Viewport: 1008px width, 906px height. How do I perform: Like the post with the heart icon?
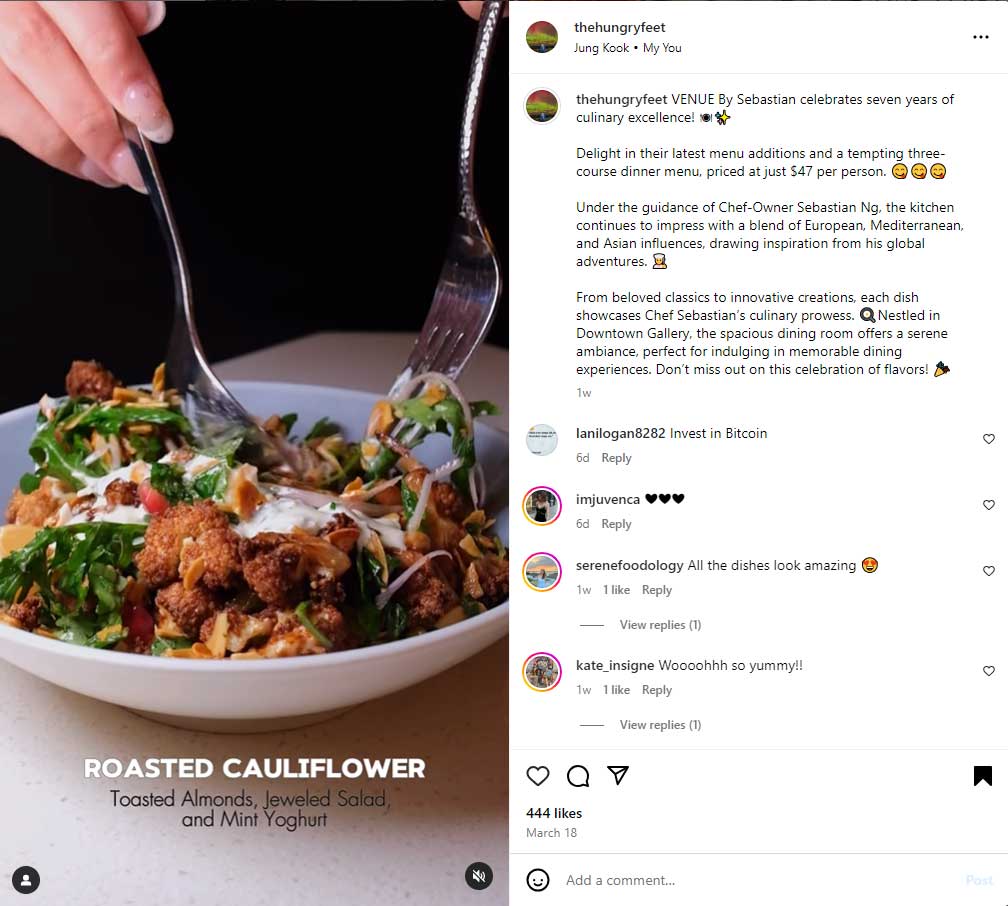click(x=538, y=776)
